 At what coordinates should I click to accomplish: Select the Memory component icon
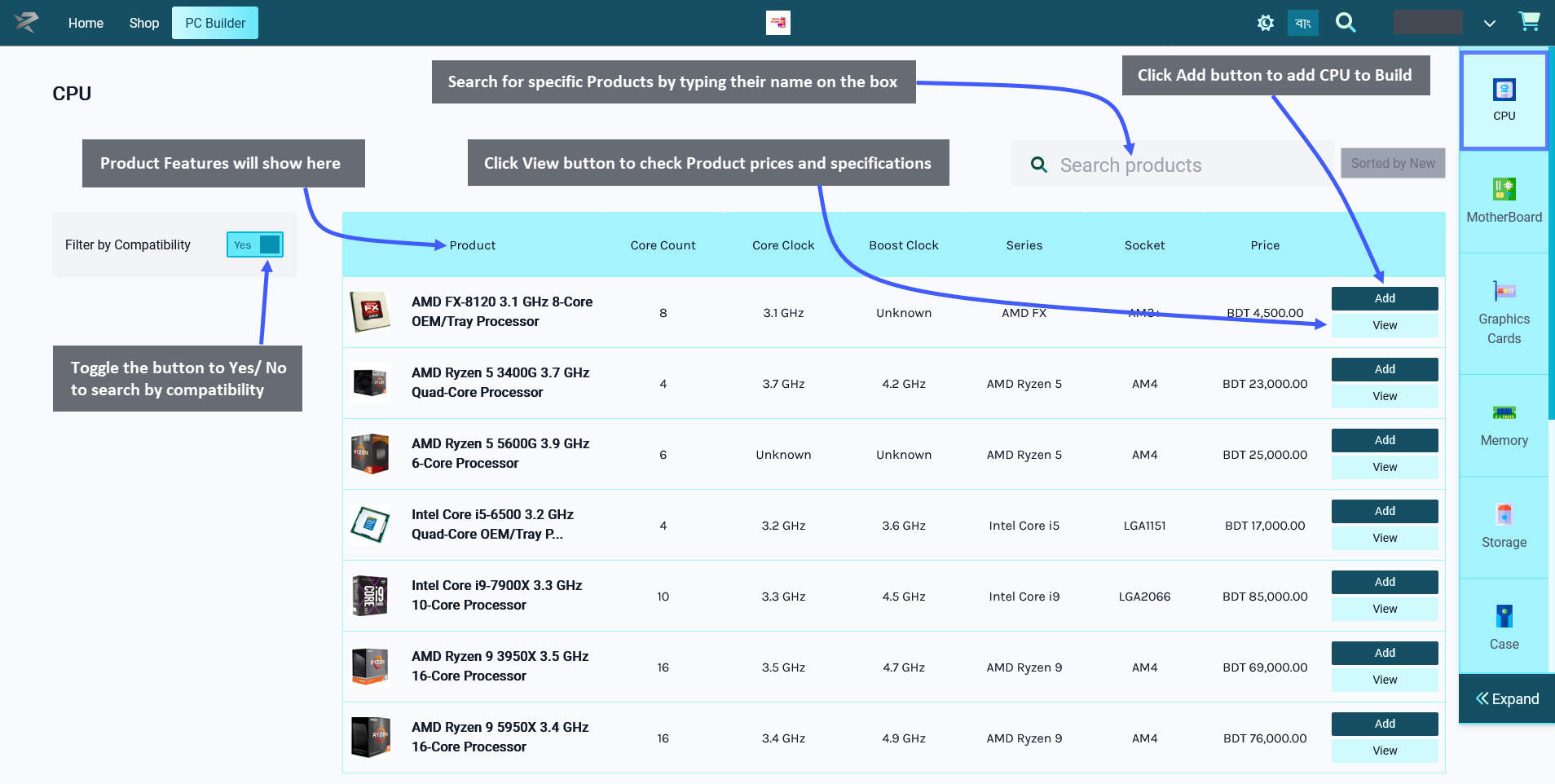[x=1504, y=412]
